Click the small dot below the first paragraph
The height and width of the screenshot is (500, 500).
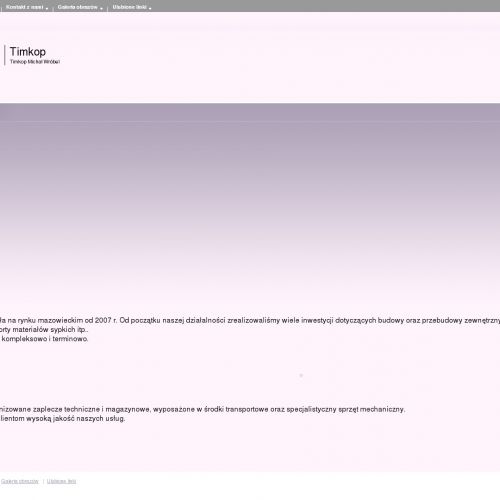tap(301, 375)
